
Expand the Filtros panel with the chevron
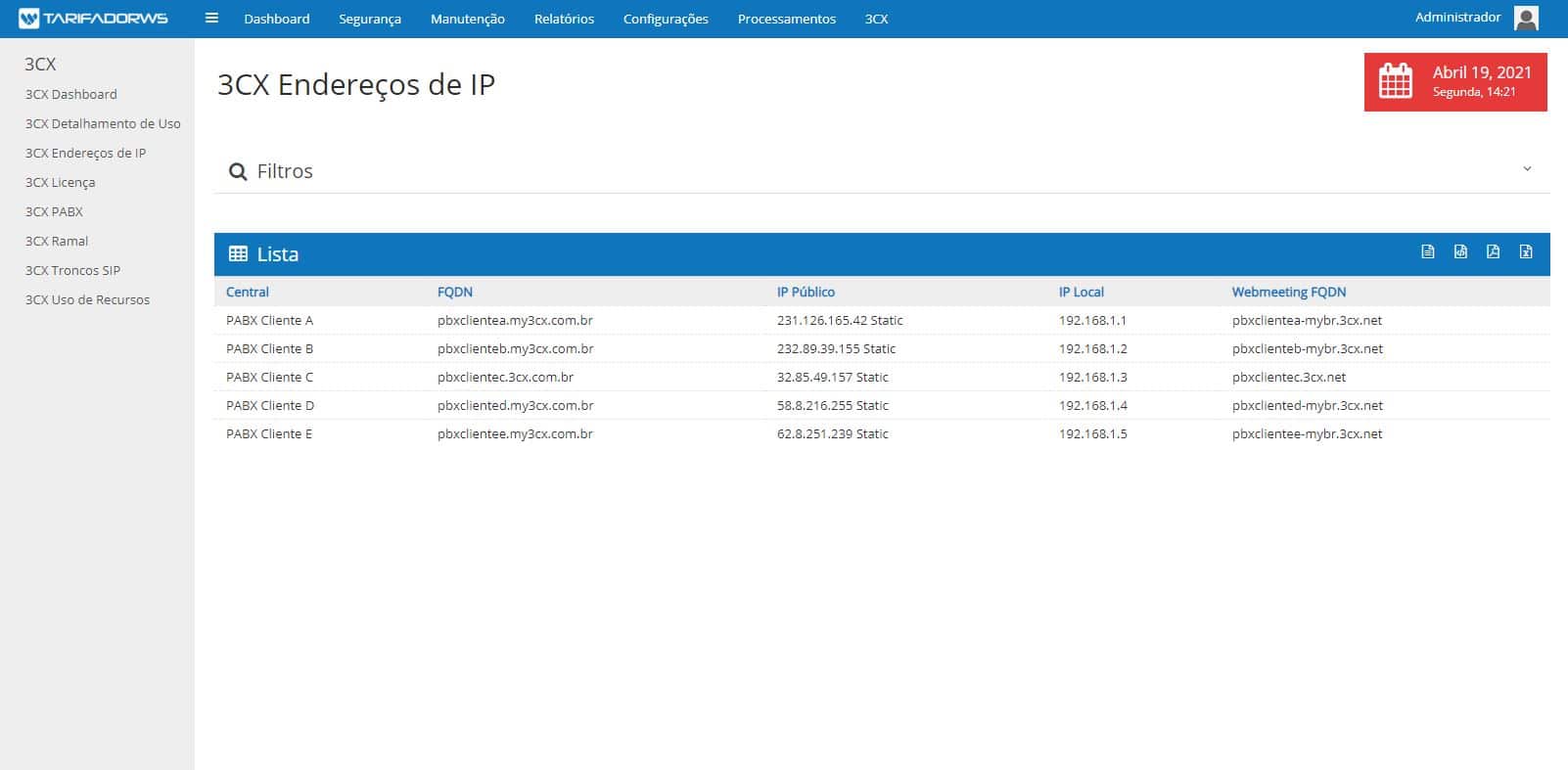click(1527, 169)
